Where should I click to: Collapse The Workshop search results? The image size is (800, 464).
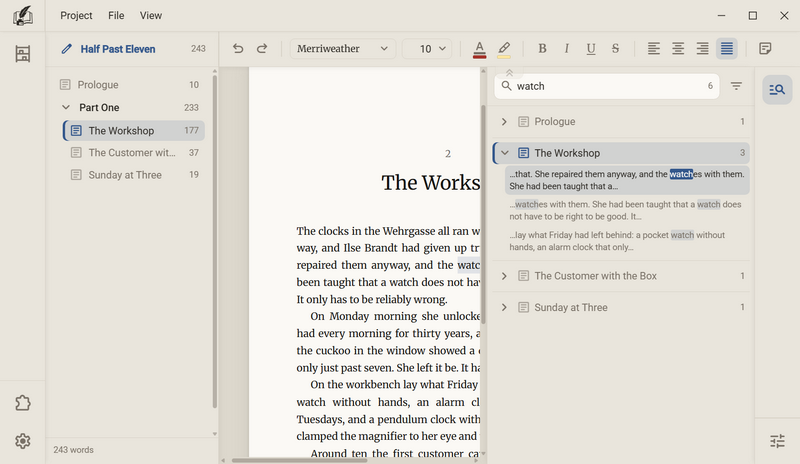pyautogui.click(x=505, y=153)
